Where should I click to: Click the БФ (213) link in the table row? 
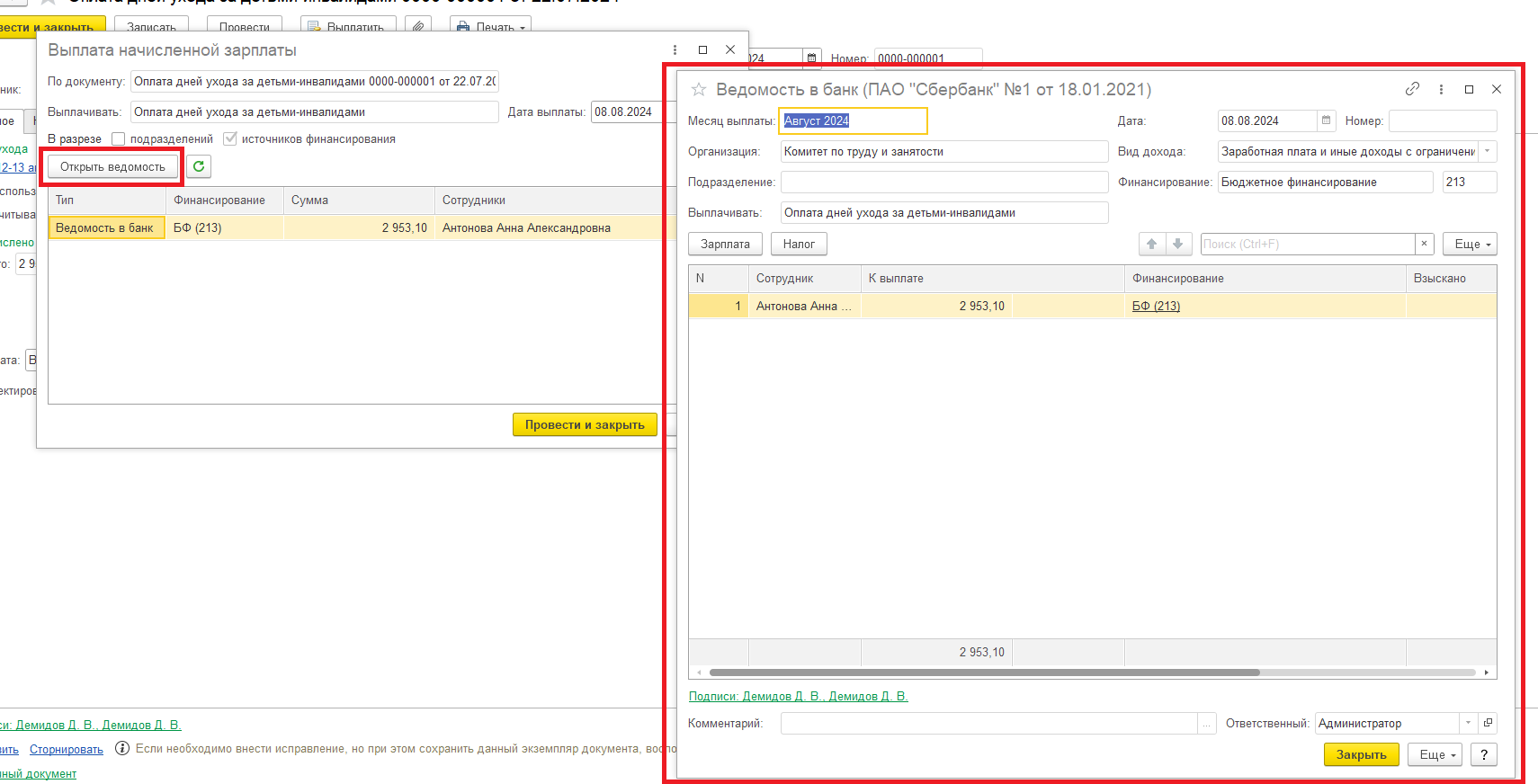[1156, 306]
